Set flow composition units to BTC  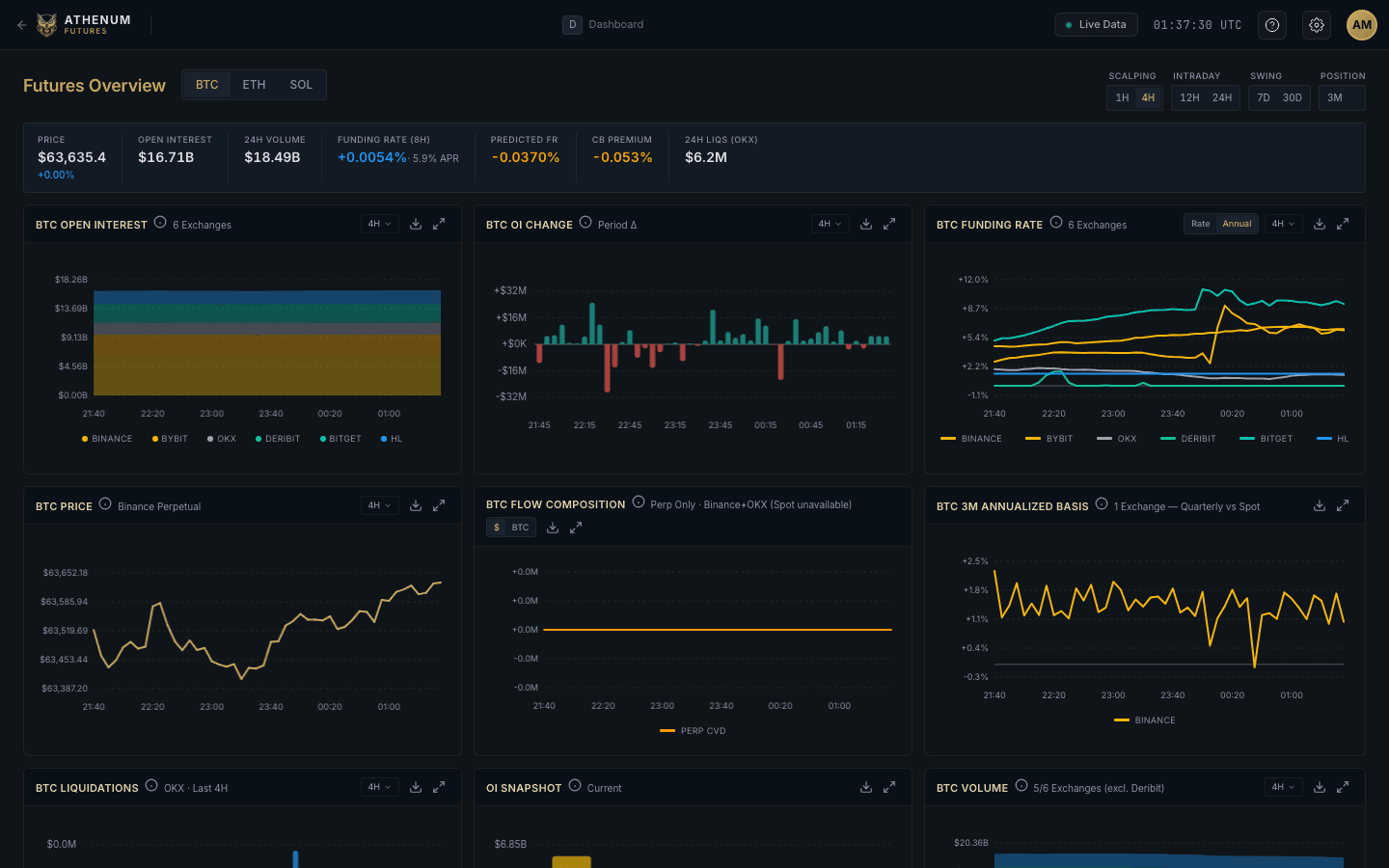(x=520, y=528)
